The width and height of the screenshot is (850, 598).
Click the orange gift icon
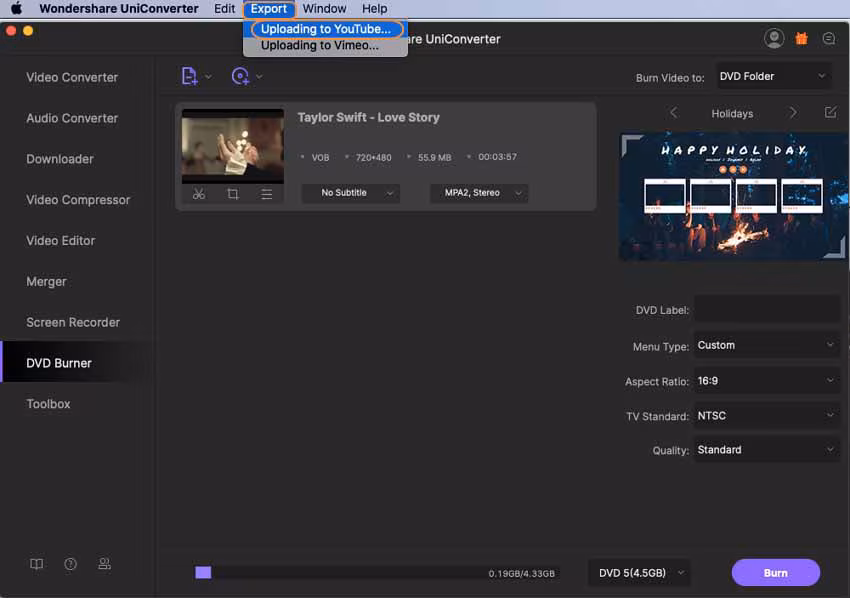[801, 38]
